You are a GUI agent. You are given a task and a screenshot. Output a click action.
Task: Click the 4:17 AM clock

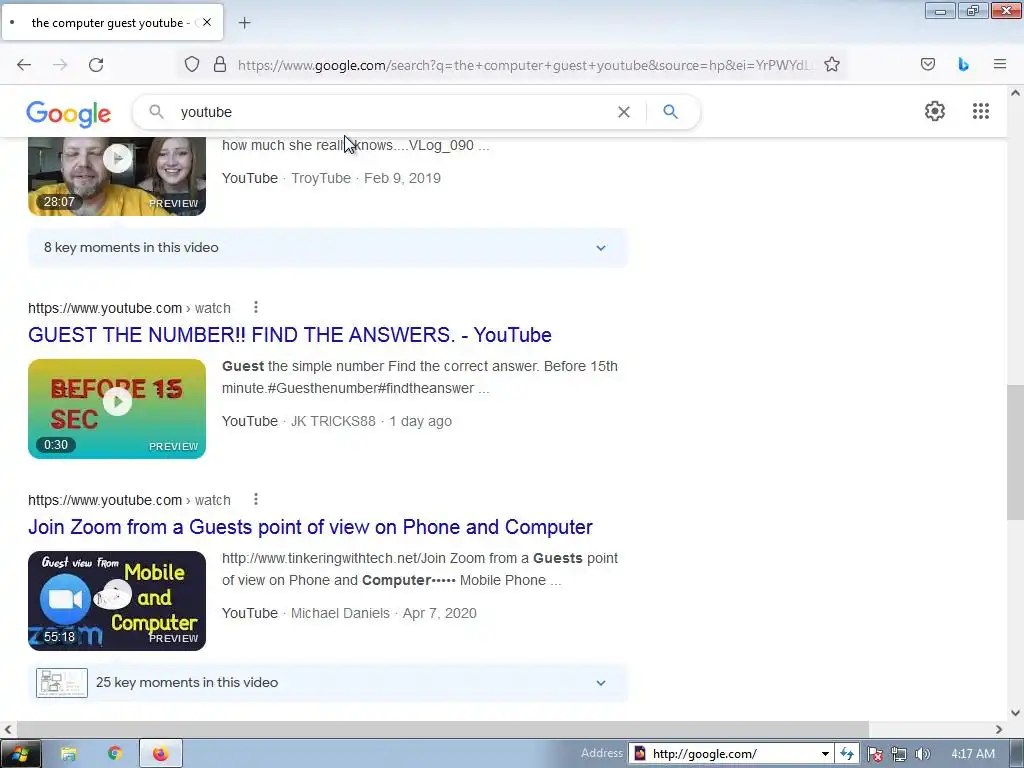click(973, 754)
